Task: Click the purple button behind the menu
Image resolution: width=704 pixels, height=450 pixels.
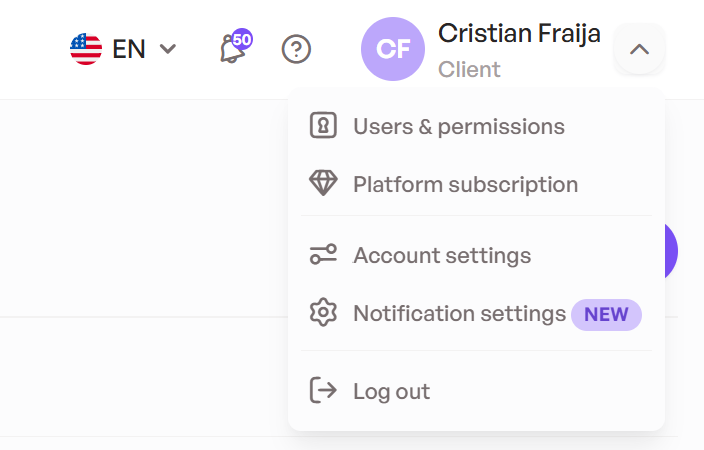Action: [671, 251]
